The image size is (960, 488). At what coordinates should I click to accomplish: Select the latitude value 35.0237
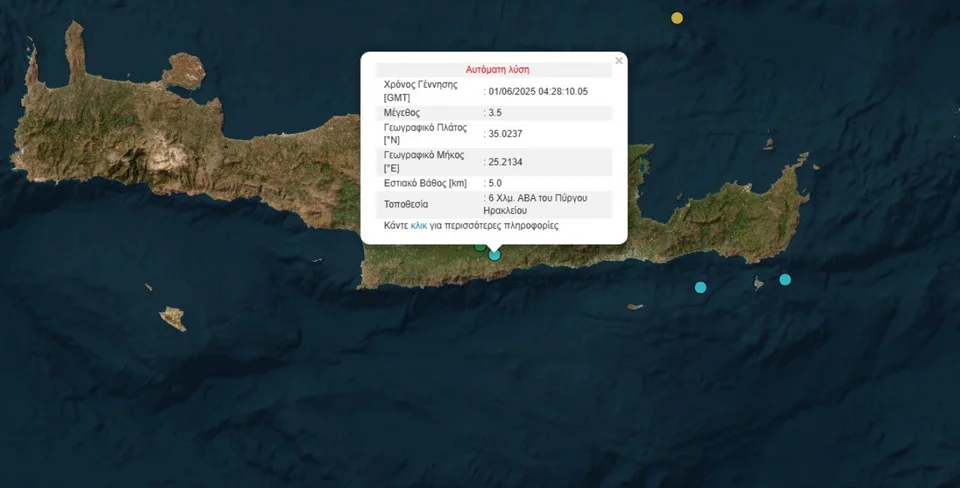tap(505, 134)
